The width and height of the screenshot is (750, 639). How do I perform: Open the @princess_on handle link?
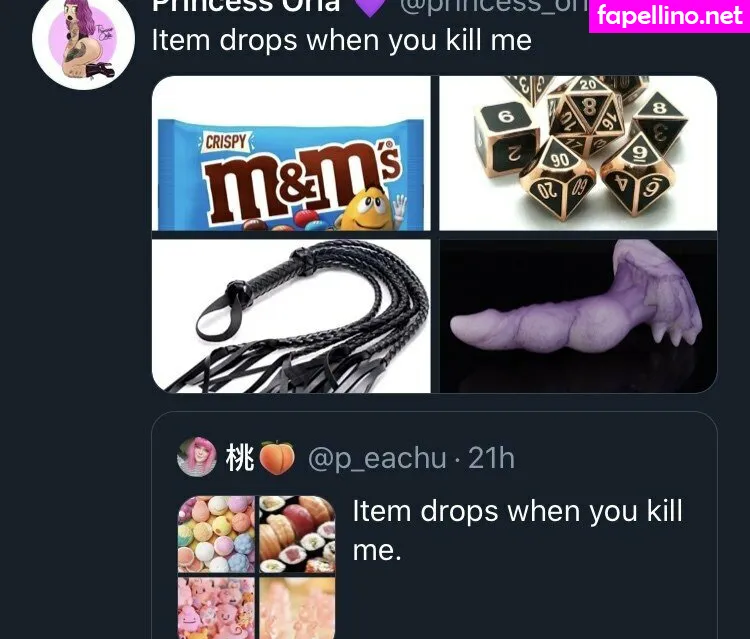(x=494, y=6)
